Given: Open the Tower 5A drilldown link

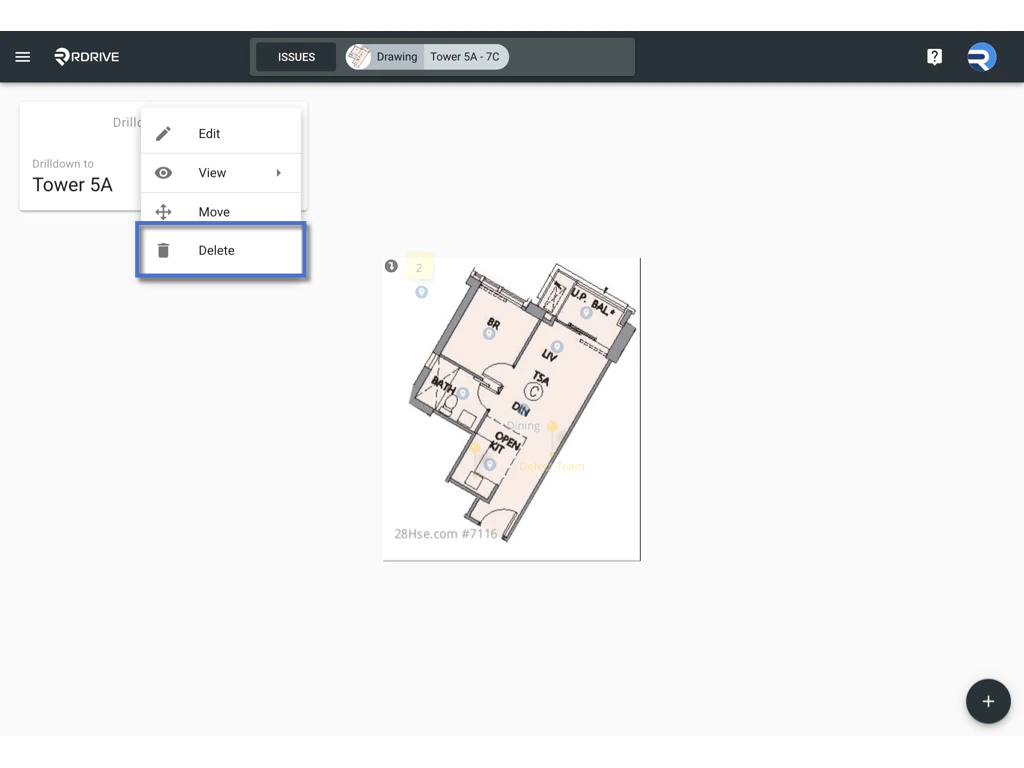Looking at the screenshot, I should tap(73, 184).
